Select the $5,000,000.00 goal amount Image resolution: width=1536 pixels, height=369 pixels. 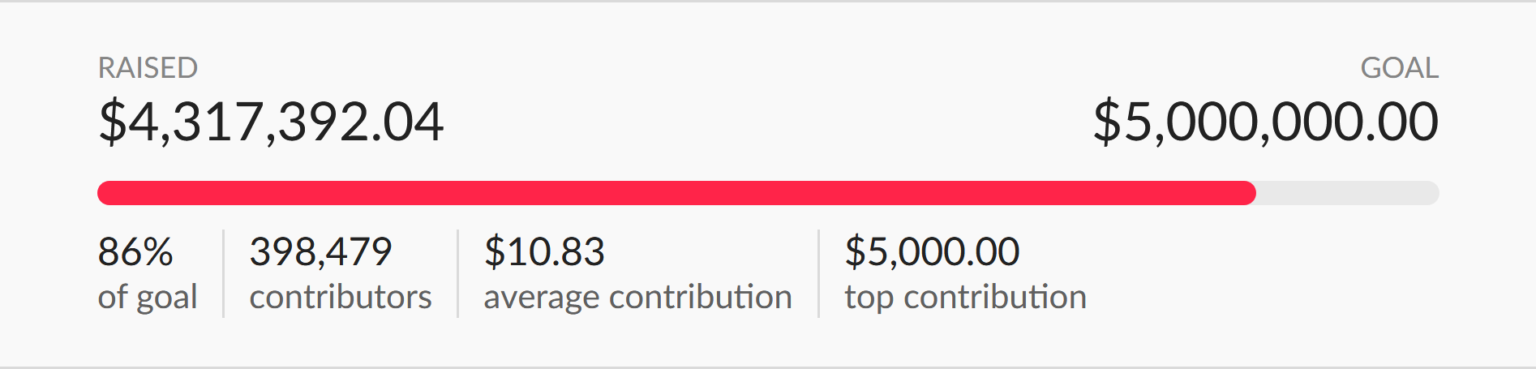[1265, 122]
